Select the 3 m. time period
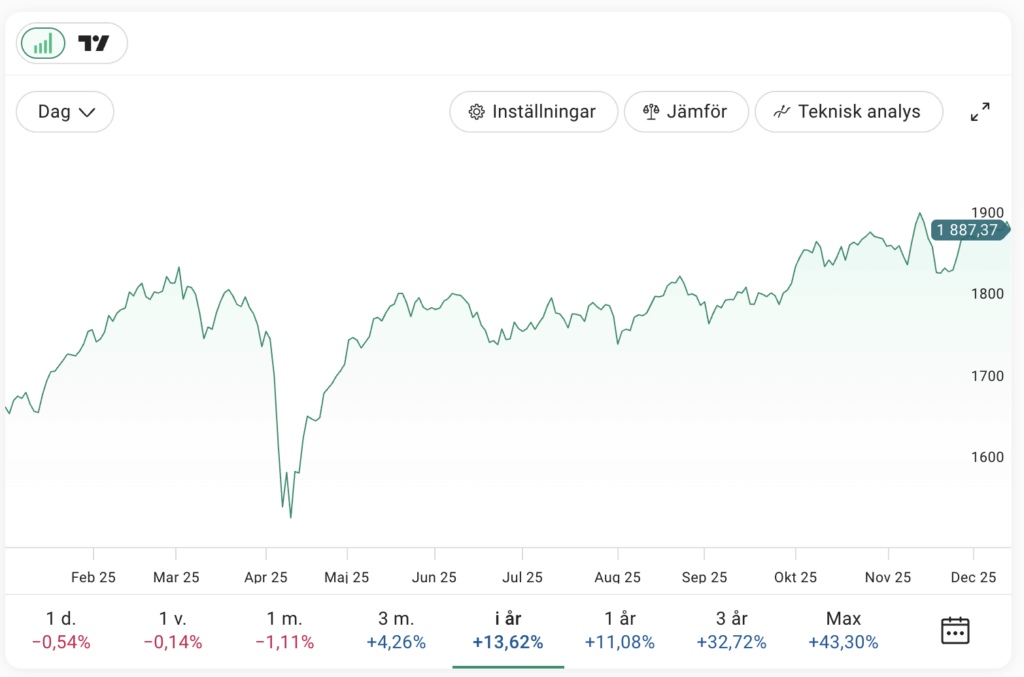Image resolution: width=1024 pixels, height=677 pixels. click(x=396, y=630)
